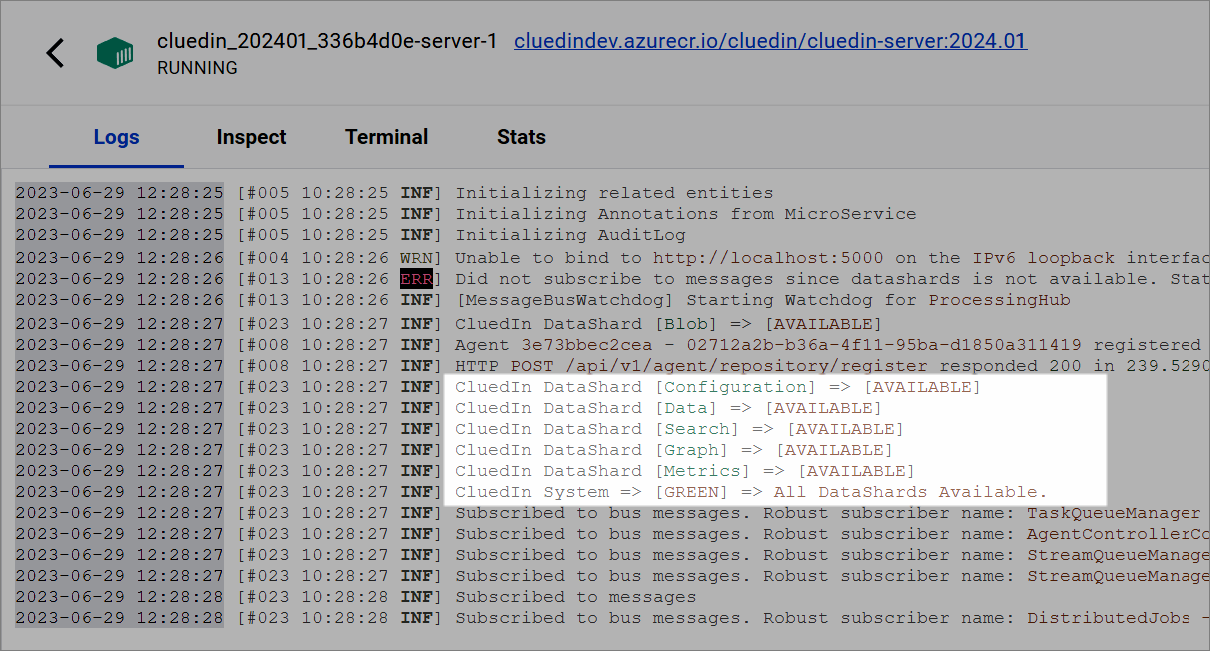Open the Terminal tab
1210x651 pixels.
386,137
